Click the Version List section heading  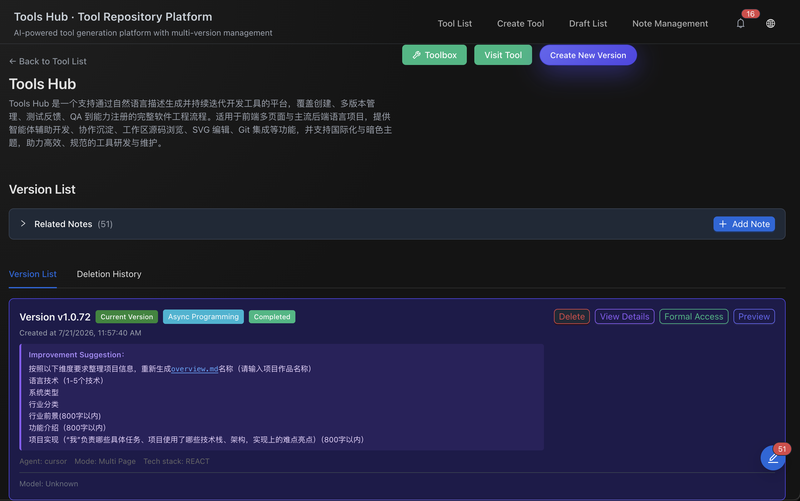pyautogui.click(x=42, y=189)
